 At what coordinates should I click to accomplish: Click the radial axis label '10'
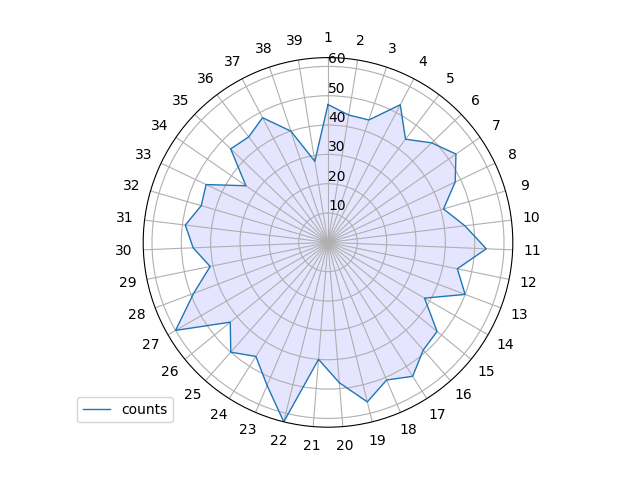pos(337,205)
